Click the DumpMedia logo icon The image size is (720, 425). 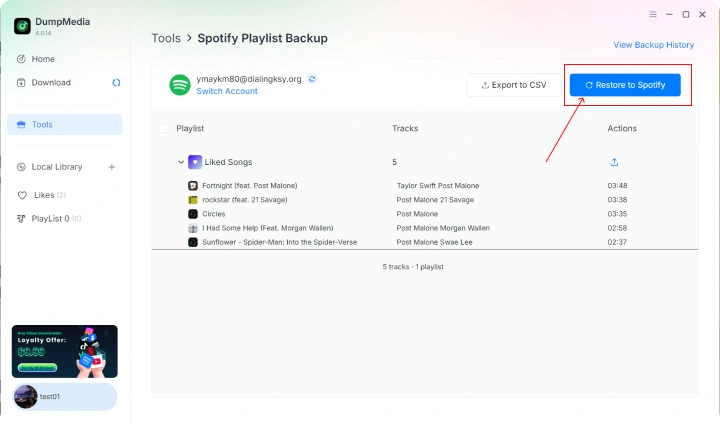click(x=22, y=26)
